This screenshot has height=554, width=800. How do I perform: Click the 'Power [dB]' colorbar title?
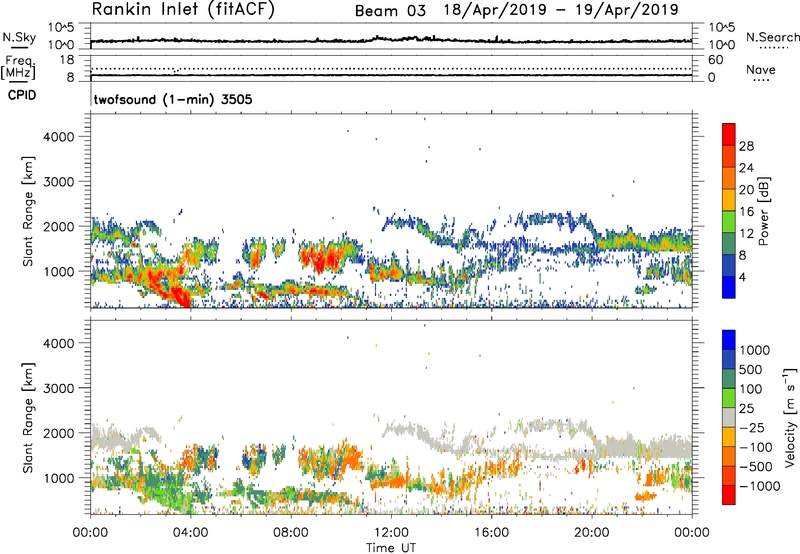click(763, 211)
